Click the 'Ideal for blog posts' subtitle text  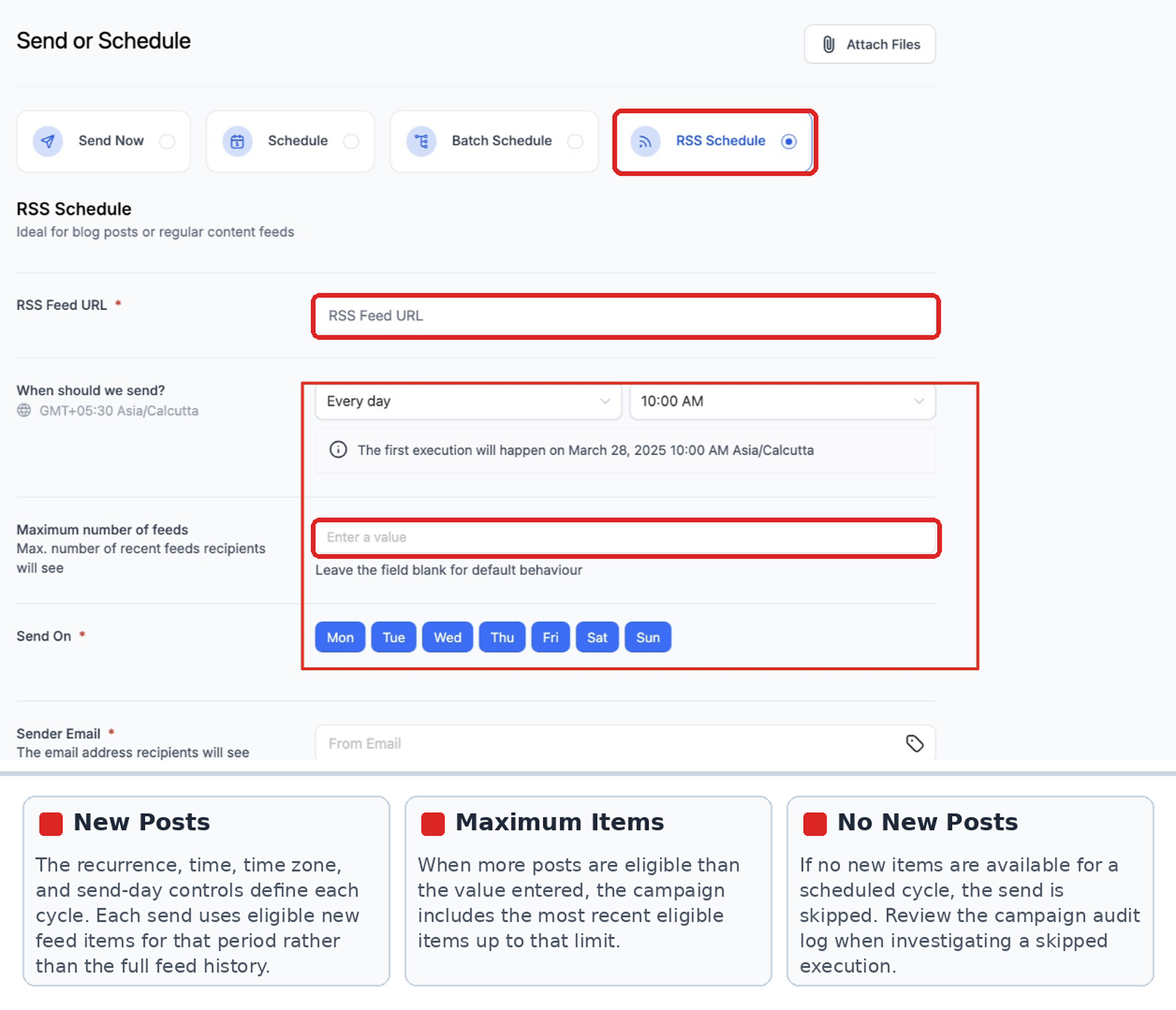[x=155, y=232]
